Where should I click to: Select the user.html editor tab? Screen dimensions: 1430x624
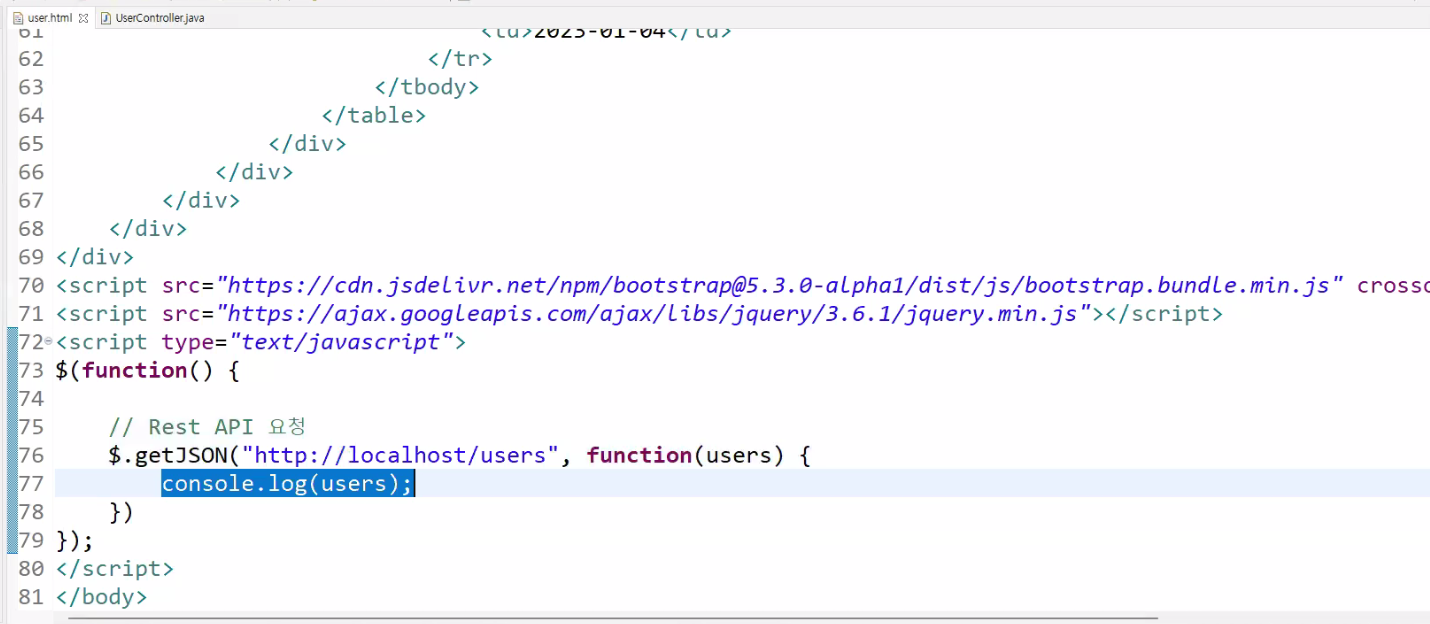coord(50,18)
